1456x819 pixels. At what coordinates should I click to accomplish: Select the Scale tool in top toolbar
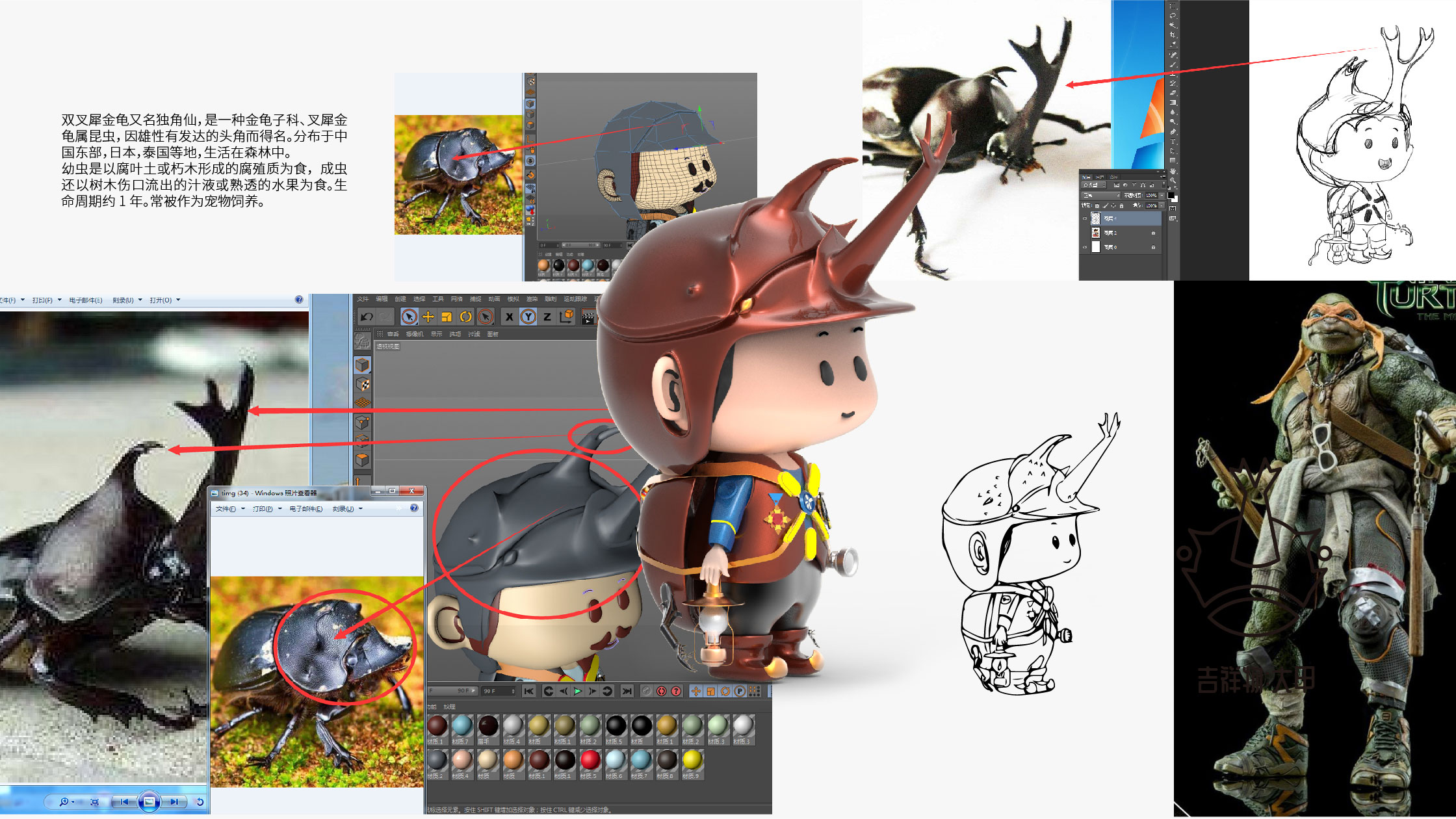447,317
